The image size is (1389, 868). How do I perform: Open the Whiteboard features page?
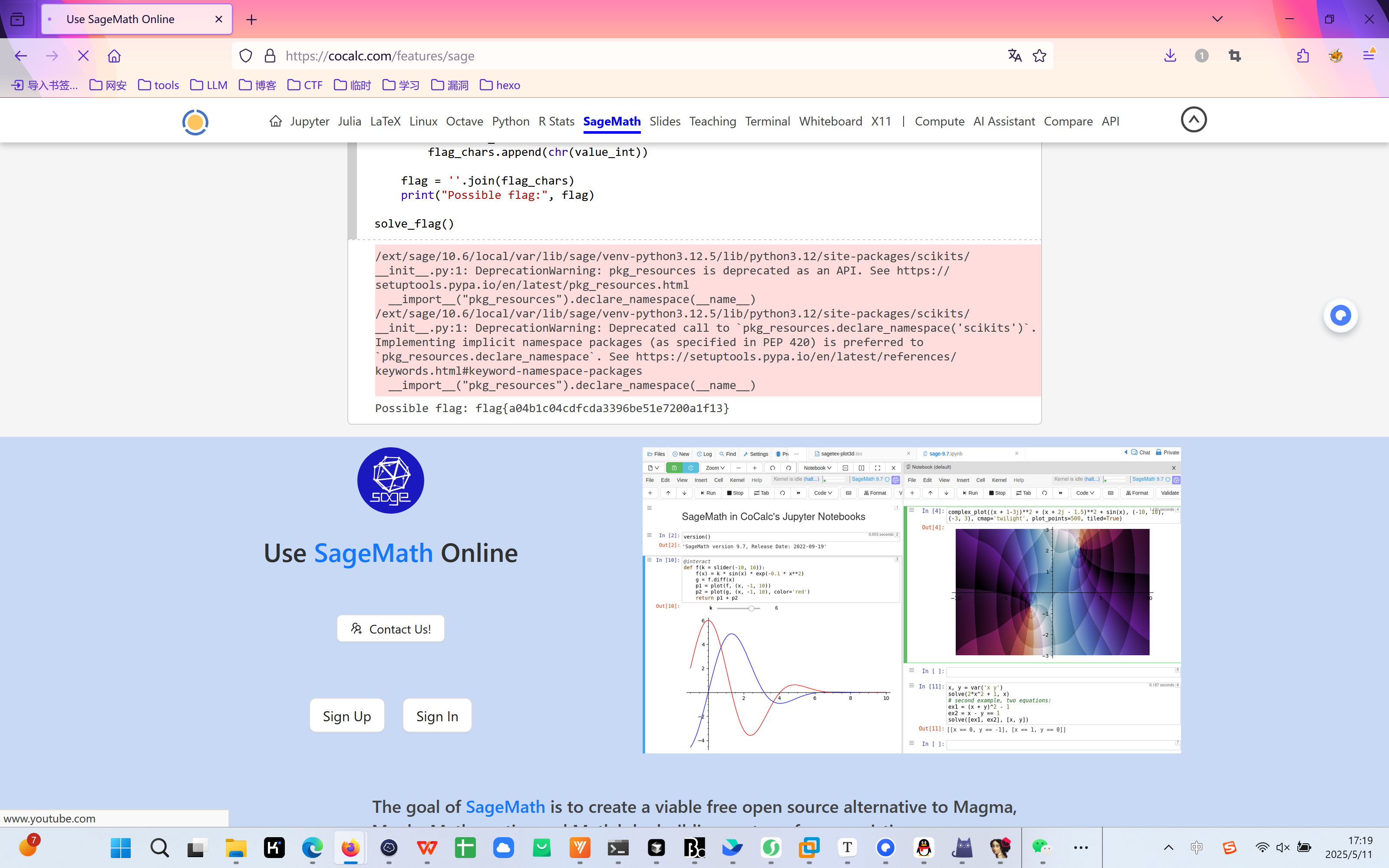point(831,121)
